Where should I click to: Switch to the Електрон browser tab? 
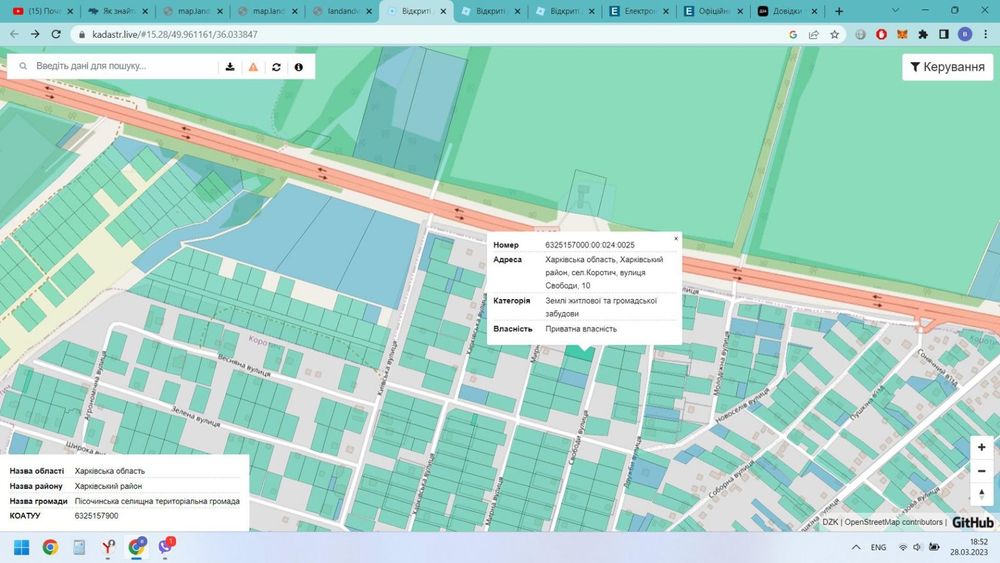tap(640, 11)
